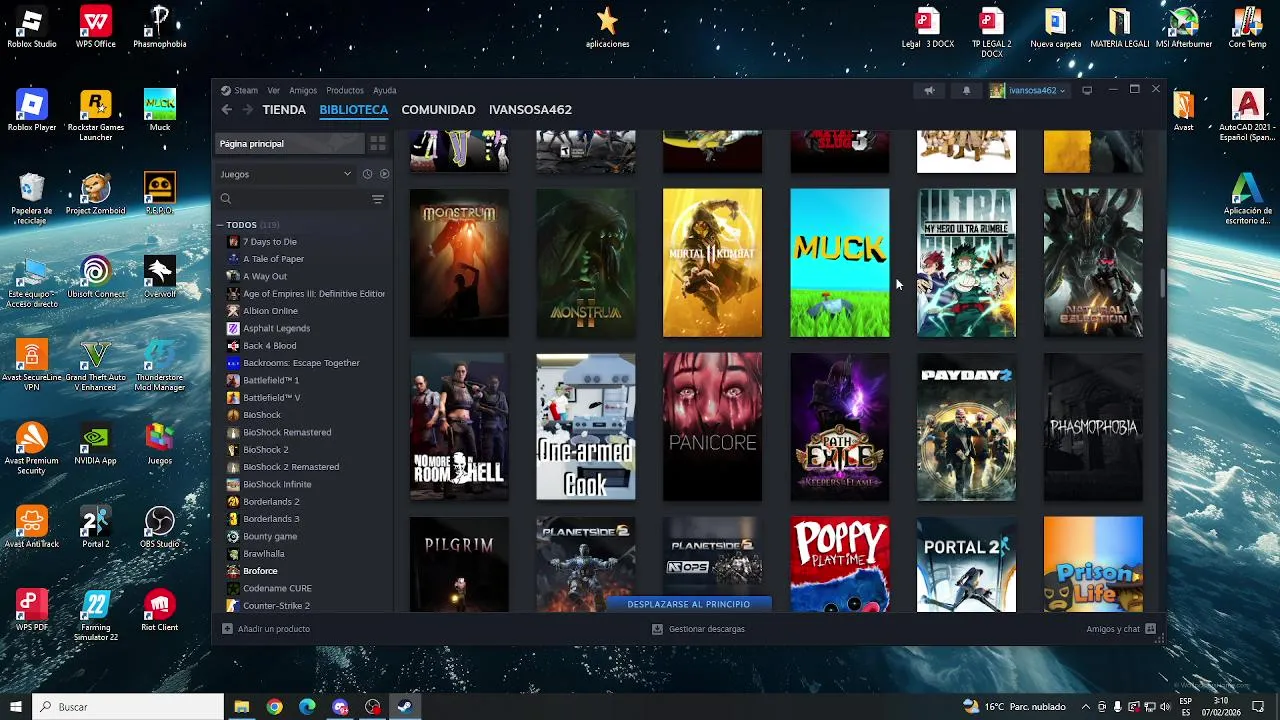1280x720 pixels.
Task: Click the Gestionar descargas download icon
Action: coord(657,629)
